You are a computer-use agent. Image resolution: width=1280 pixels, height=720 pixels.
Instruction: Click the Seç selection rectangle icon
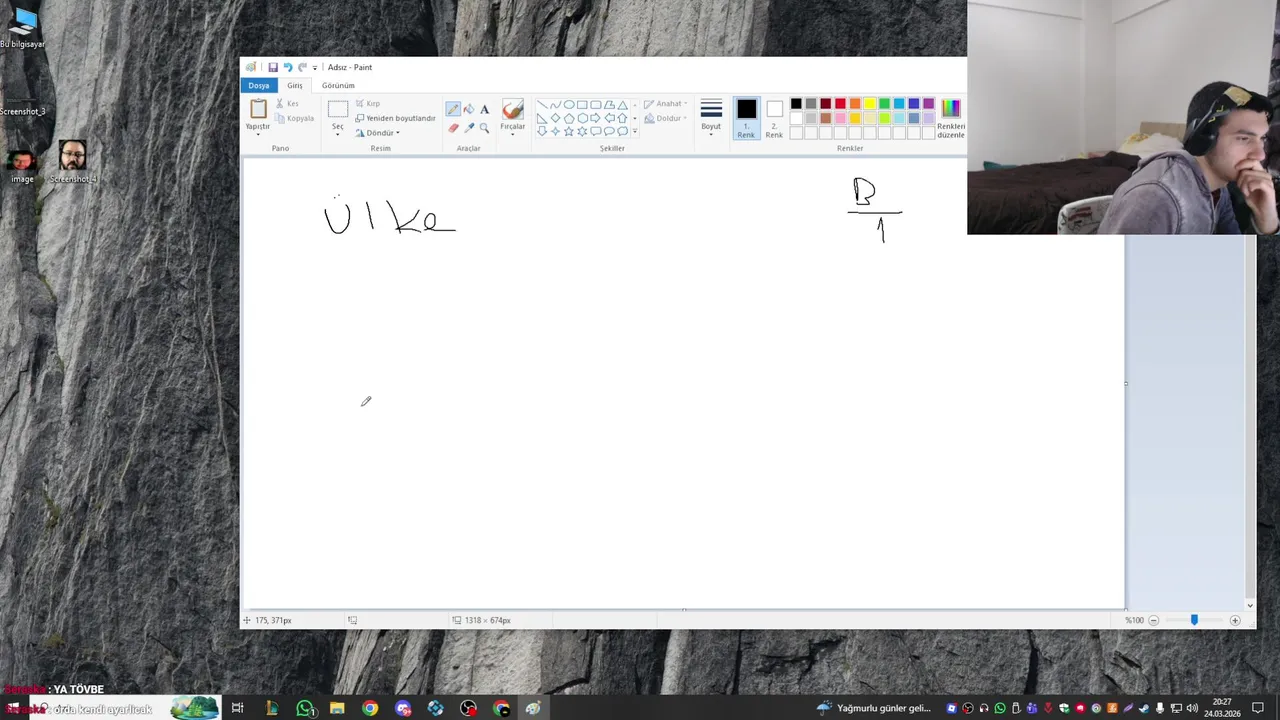coord(338,109)
